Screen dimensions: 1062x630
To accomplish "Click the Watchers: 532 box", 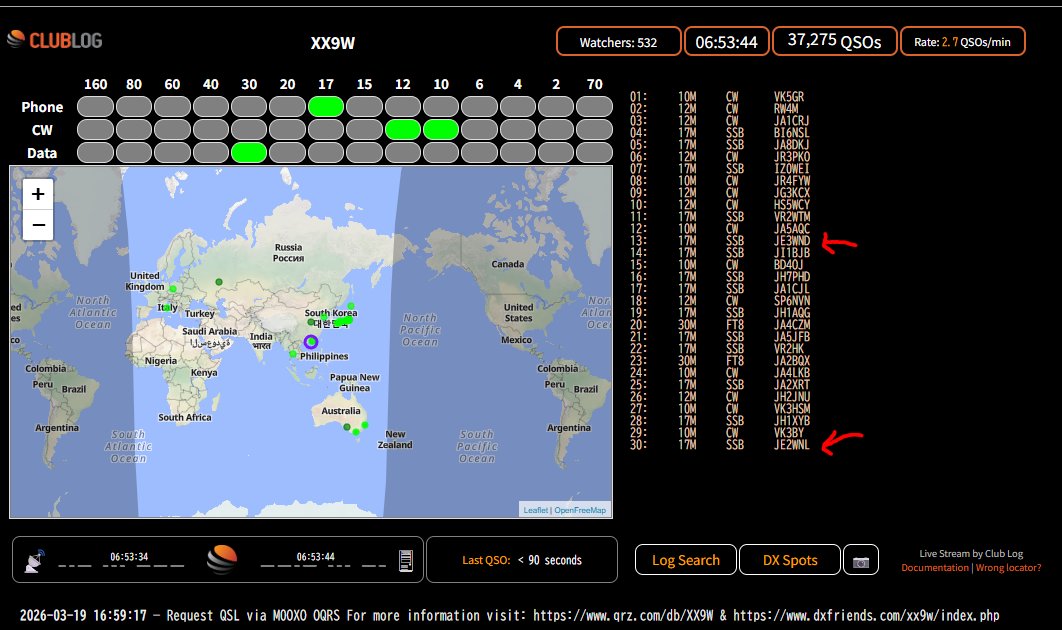I will [x=618, y=42].
